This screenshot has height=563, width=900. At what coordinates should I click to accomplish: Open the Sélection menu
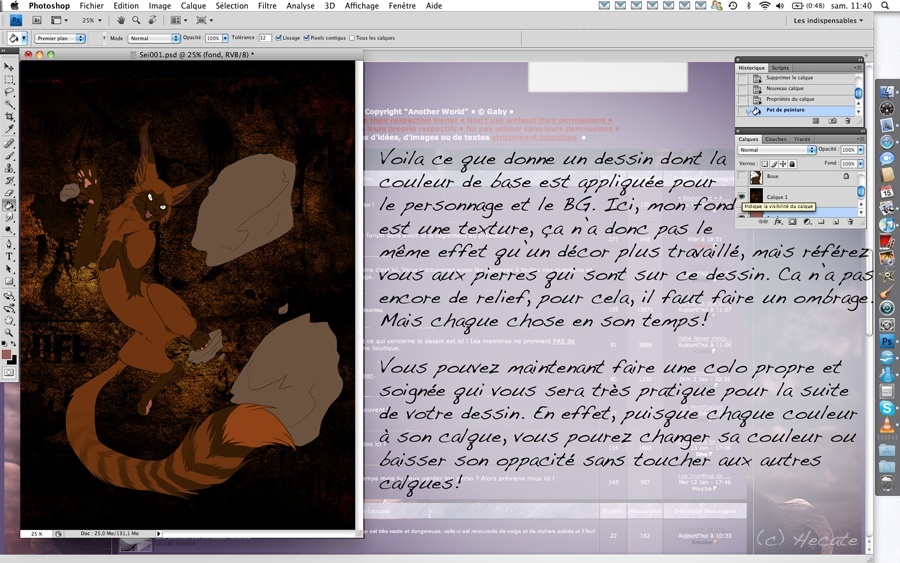point(232,6)
